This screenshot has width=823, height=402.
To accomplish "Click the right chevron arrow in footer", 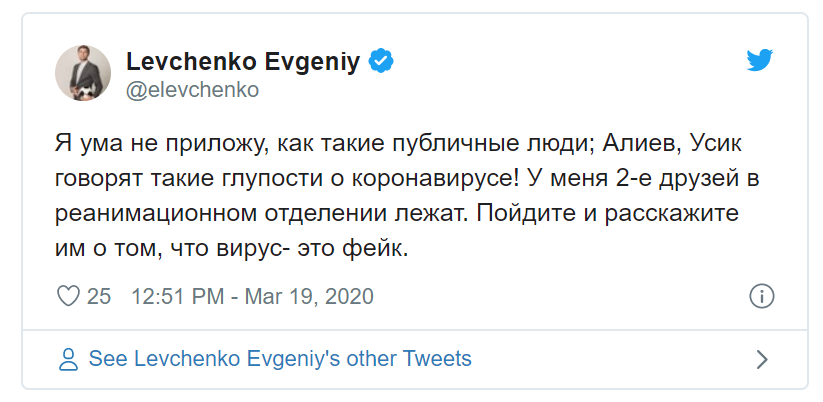I will click(762, 359).
